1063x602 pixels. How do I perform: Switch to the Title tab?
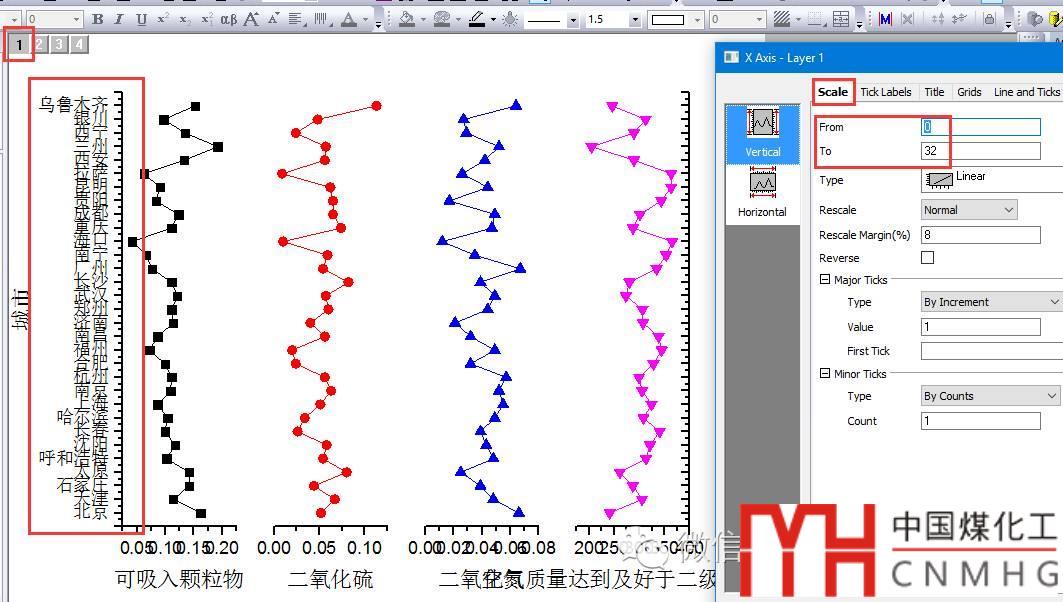[x=934, y=92]
